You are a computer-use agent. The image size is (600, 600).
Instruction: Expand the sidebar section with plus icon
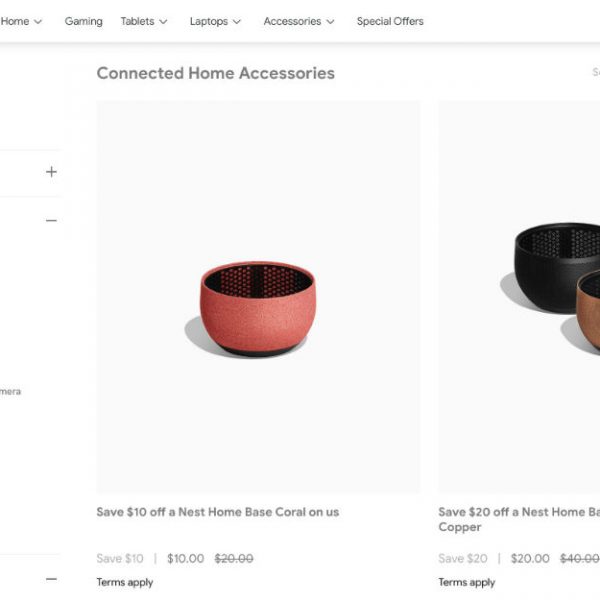coord(52,172)
